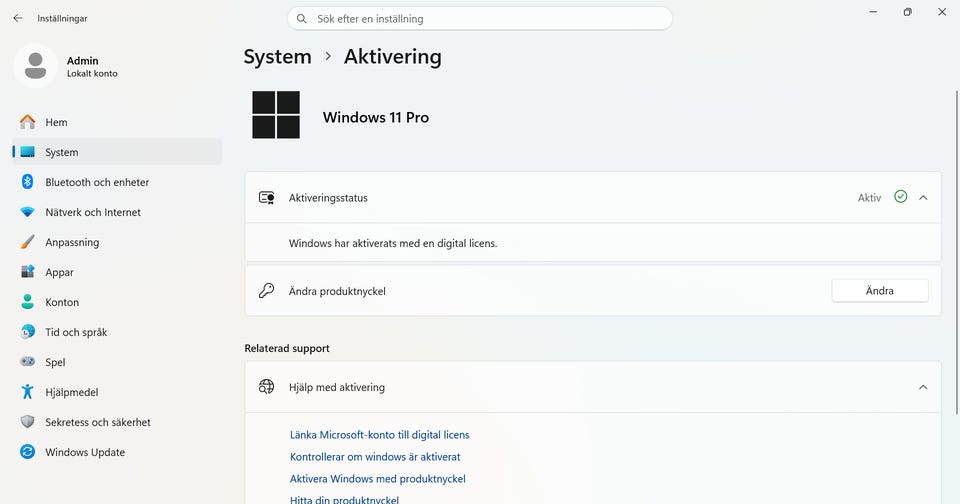
Task: Click Windows har aktiverats med en digital licens text
Action: coord(393,243)
